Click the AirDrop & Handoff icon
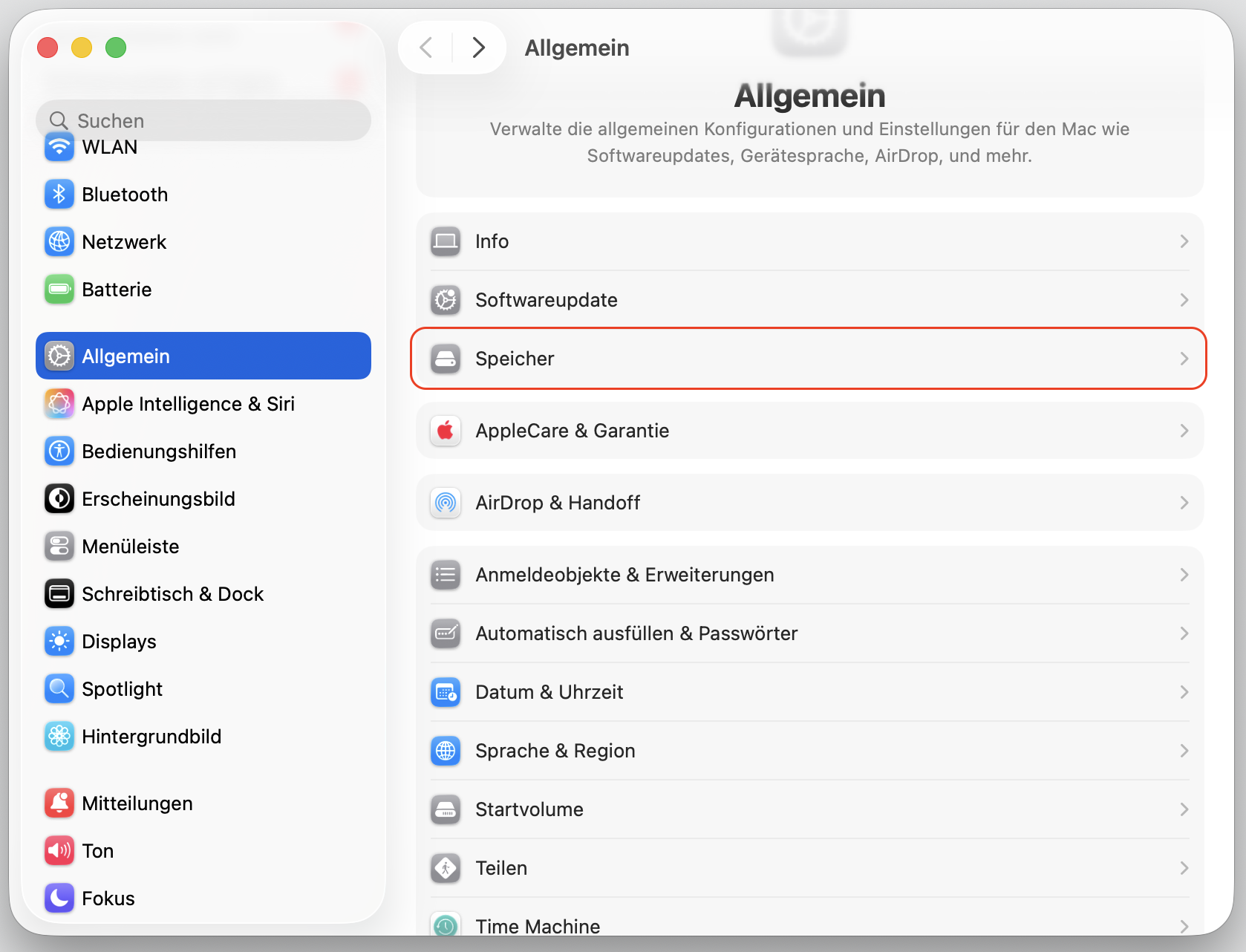The image size is (1246, 952). (446, 503)
